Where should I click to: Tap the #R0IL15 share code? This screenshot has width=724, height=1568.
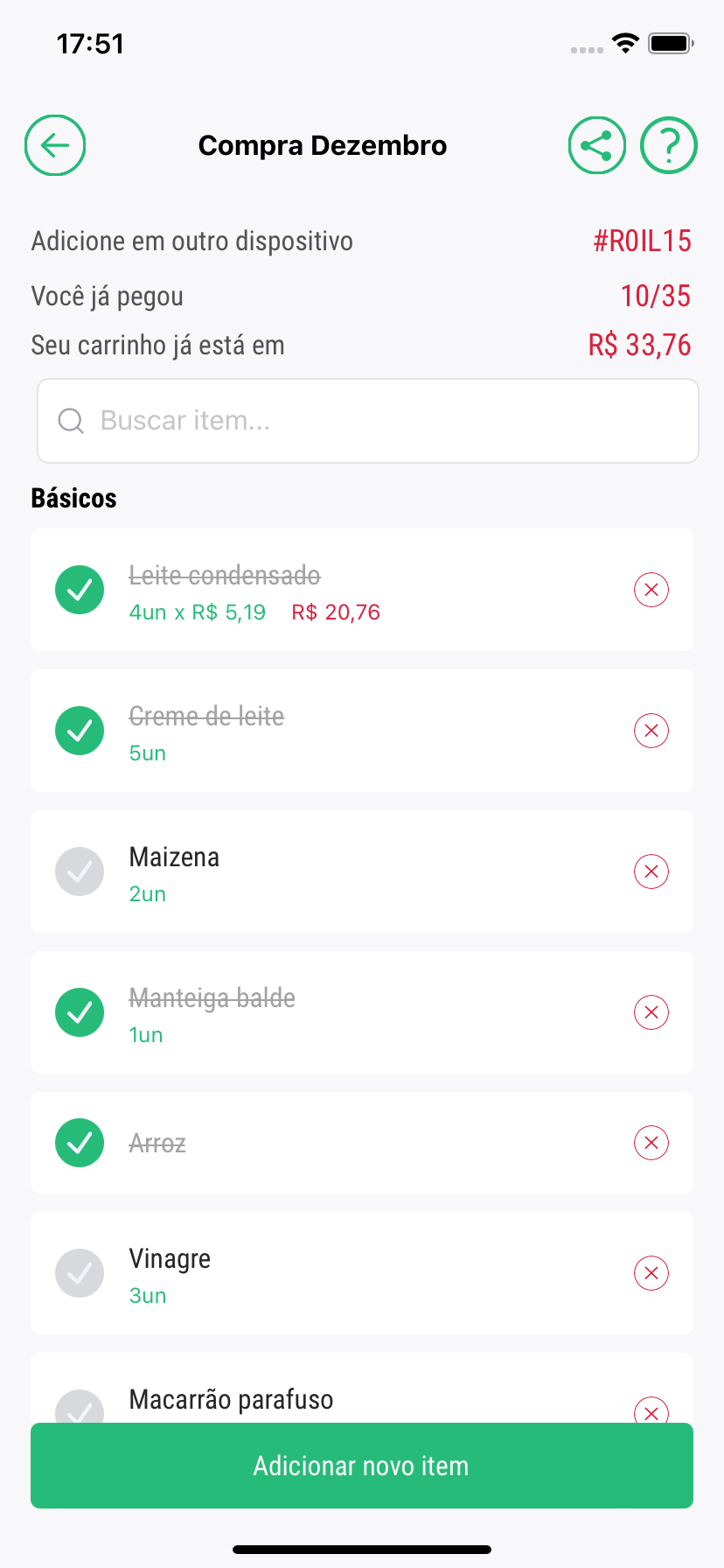[x=643, y=241]
